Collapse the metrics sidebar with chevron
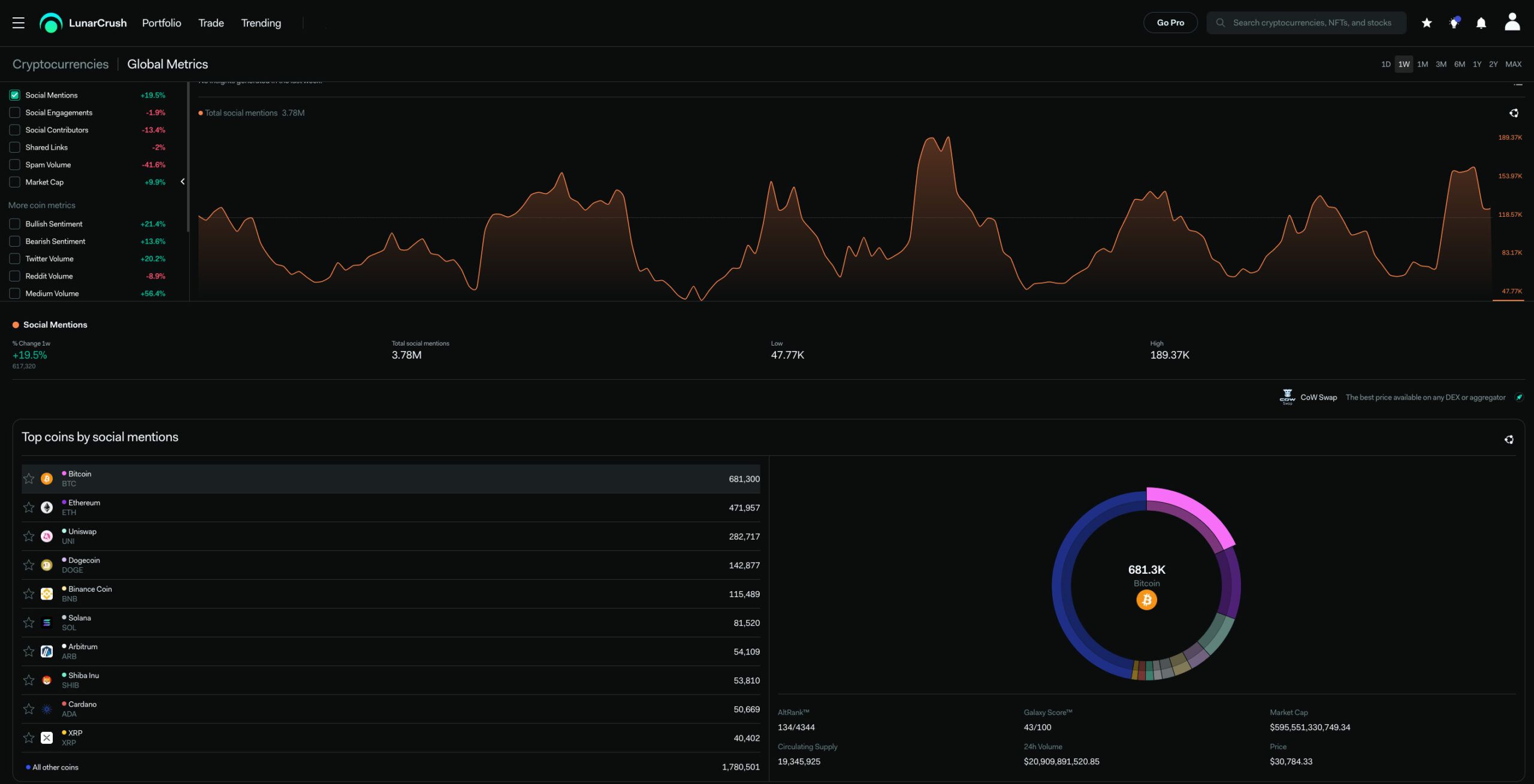The width and height of the screenshot is (1534, 784). tap(183, 181)
